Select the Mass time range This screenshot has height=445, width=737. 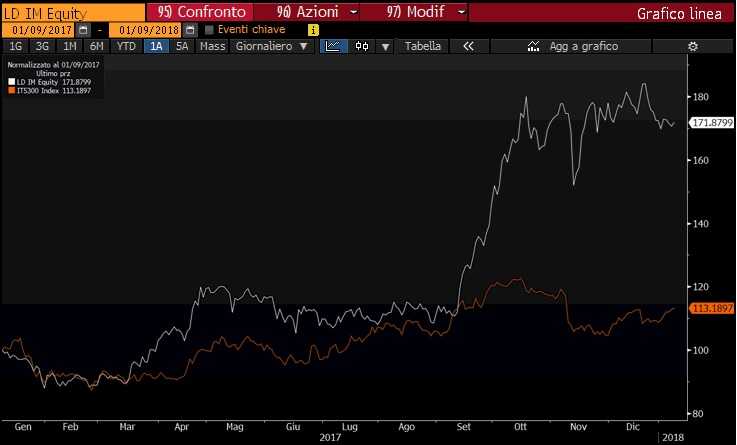coord(212,46)
